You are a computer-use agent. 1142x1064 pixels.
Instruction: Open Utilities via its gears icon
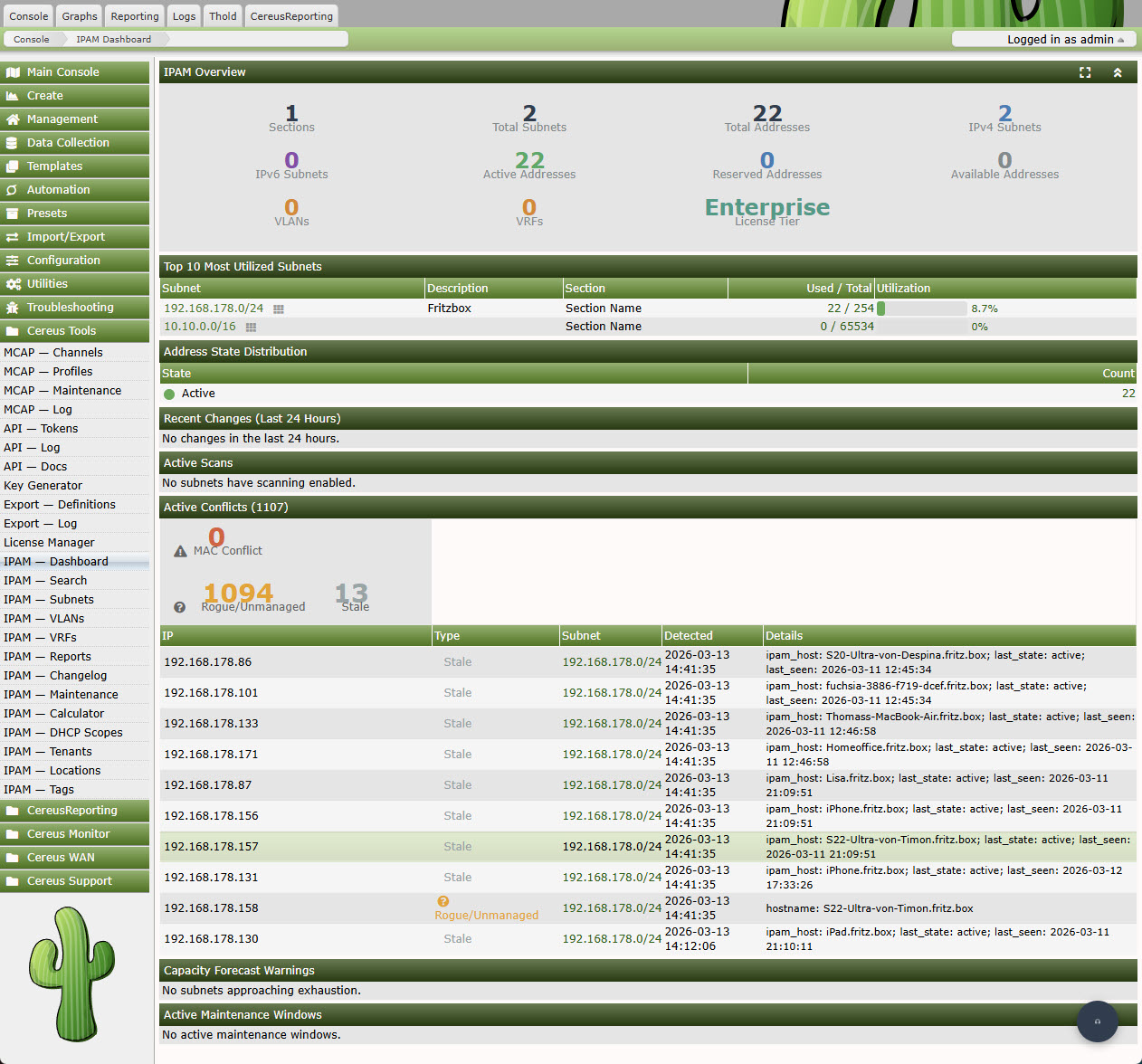tap(12, 283)
